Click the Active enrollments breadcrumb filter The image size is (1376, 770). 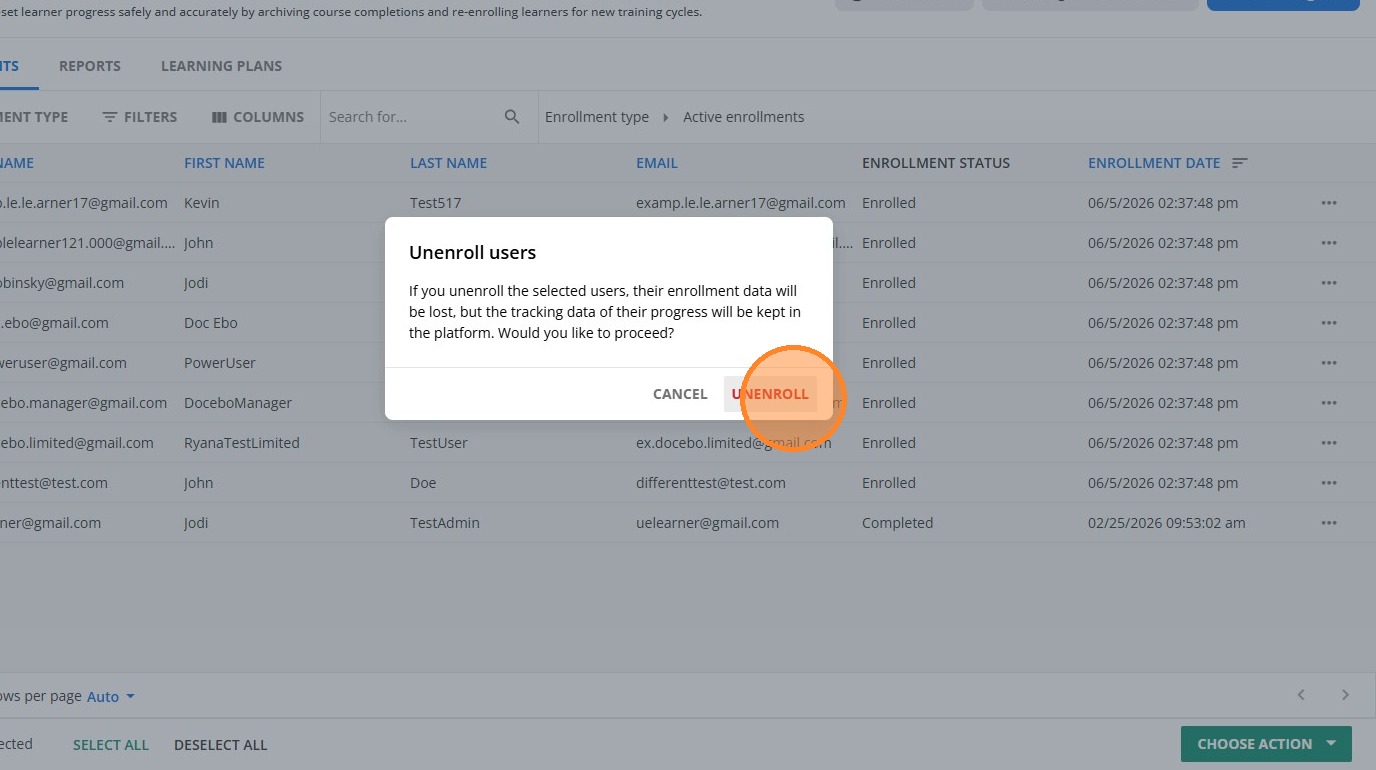(x=743, y=117)
